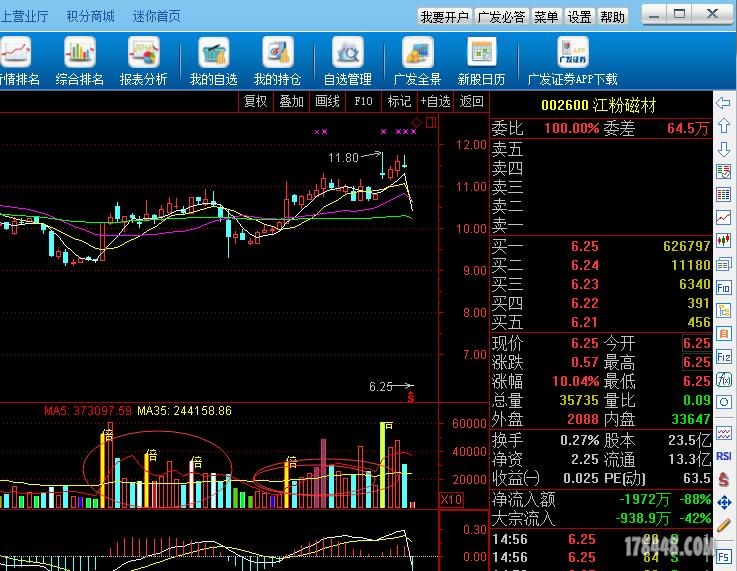Viewport: 737px width, 571px height.
Task: Toggle 画线 line drawing mode
Action: click(327, 101)
